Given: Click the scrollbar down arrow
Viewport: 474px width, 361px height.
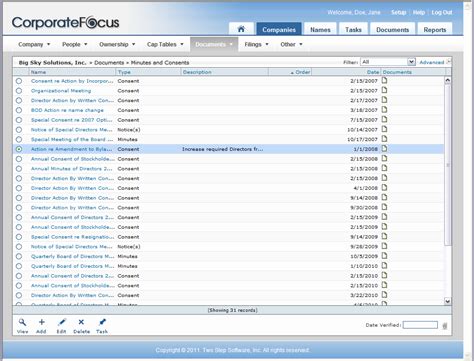Looking at the screenshot, I should coord(448,301).
